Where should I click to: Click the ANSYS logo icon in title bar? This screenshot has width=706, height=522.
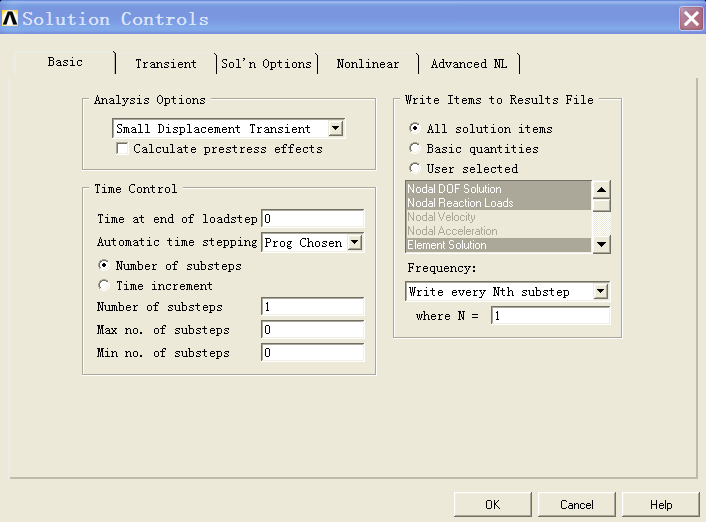coord(11,19)
